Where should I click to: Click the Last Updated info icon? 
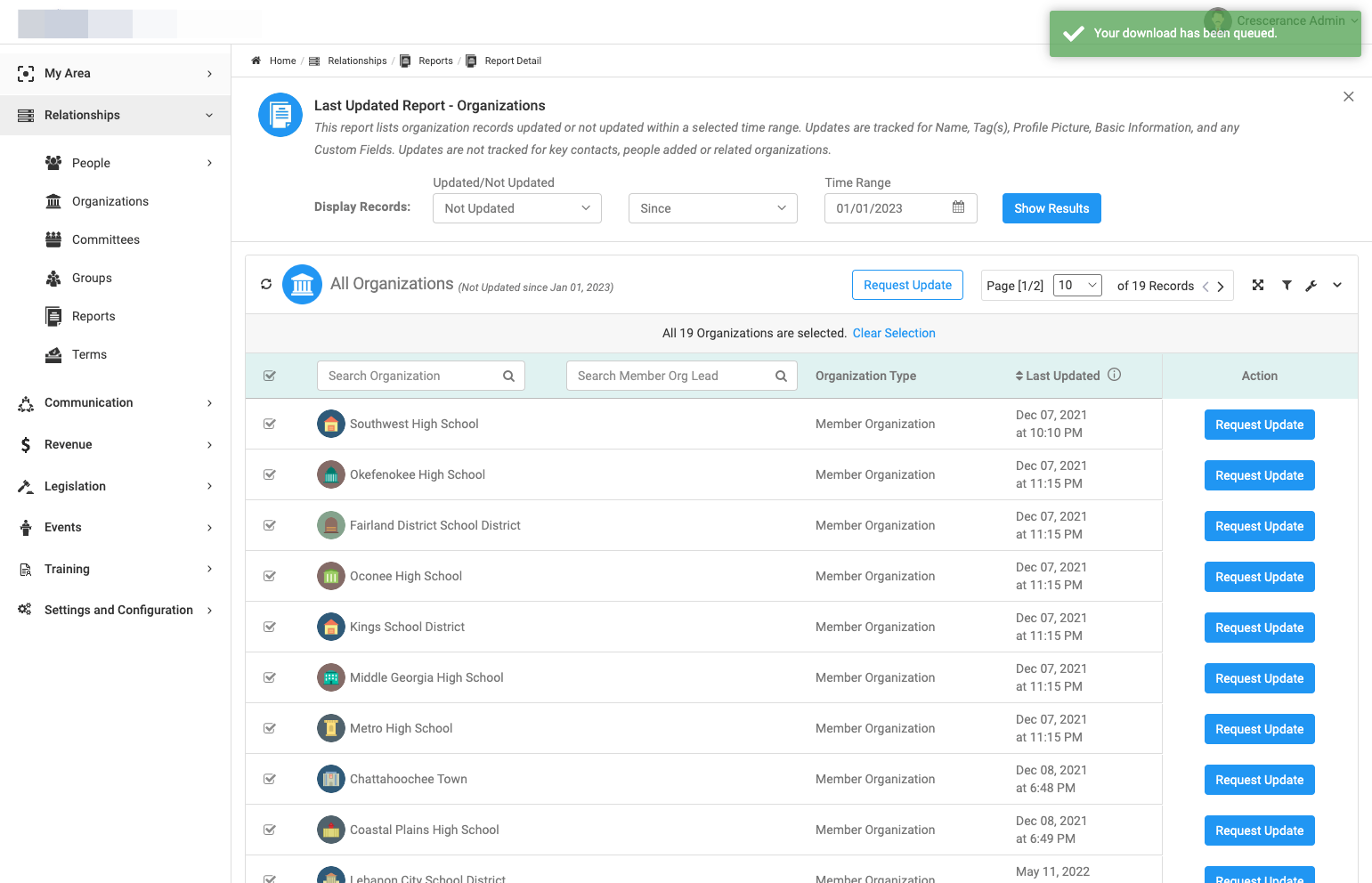pyautogui.click(x=1115, y=375)
